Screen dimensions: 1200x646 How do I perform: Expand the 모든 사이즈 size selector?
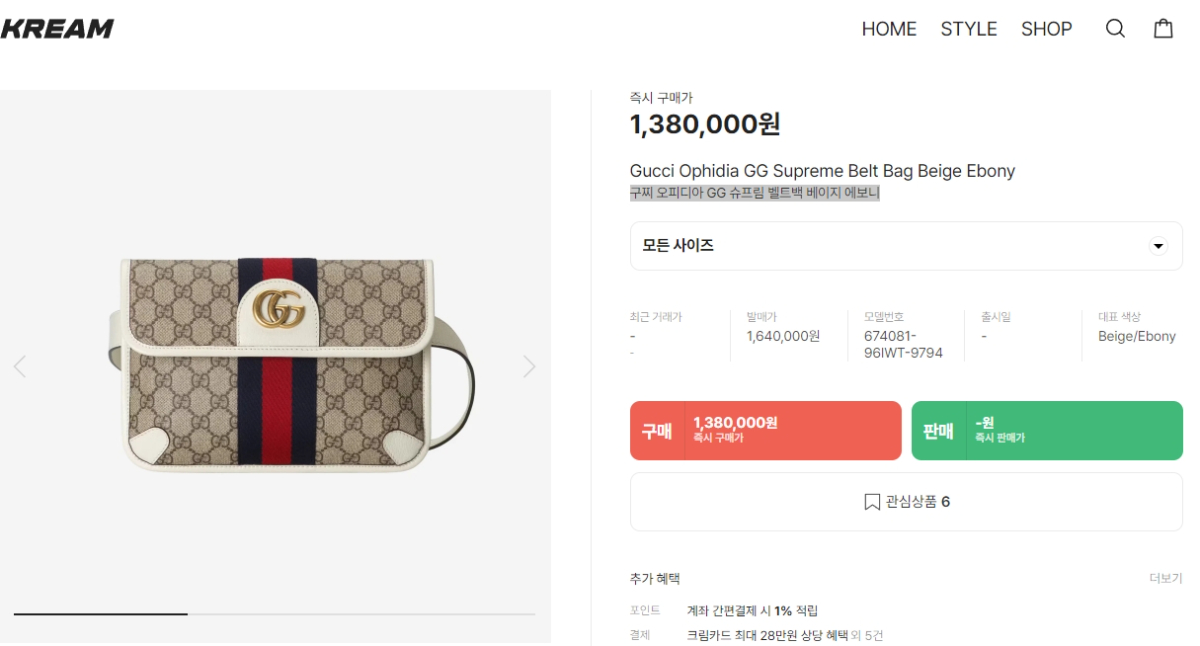coord(905,246)
